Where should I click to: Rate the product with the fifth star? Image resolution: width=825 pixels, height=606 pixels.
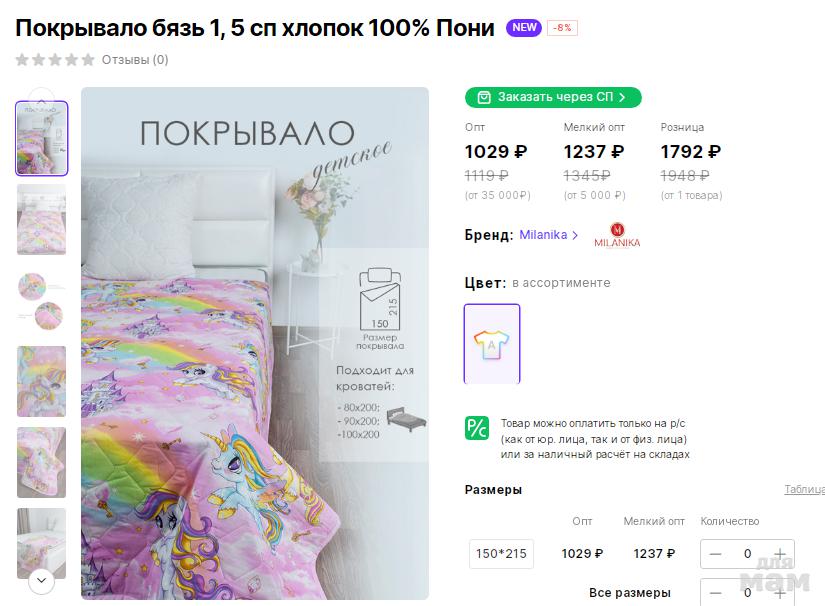(88, 60)
